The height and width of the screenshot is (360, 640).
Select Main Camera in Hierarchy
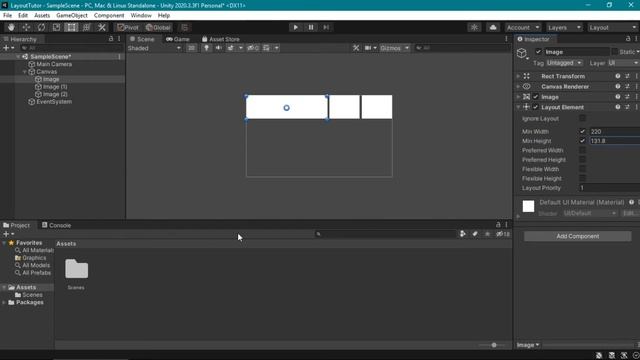[x=54, y=64]
